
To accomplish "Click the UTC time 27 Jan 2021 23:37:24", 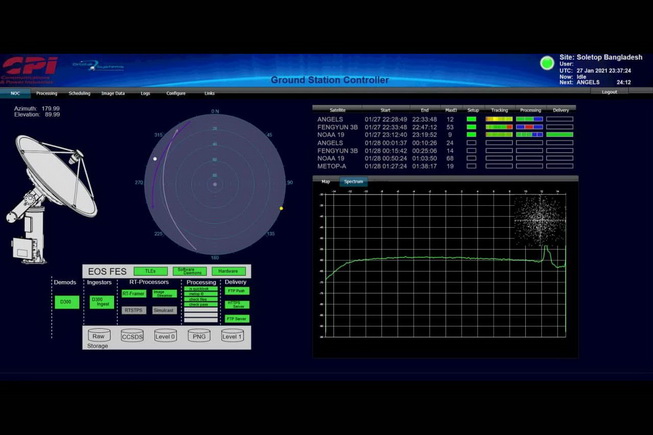I will [604, 71].
